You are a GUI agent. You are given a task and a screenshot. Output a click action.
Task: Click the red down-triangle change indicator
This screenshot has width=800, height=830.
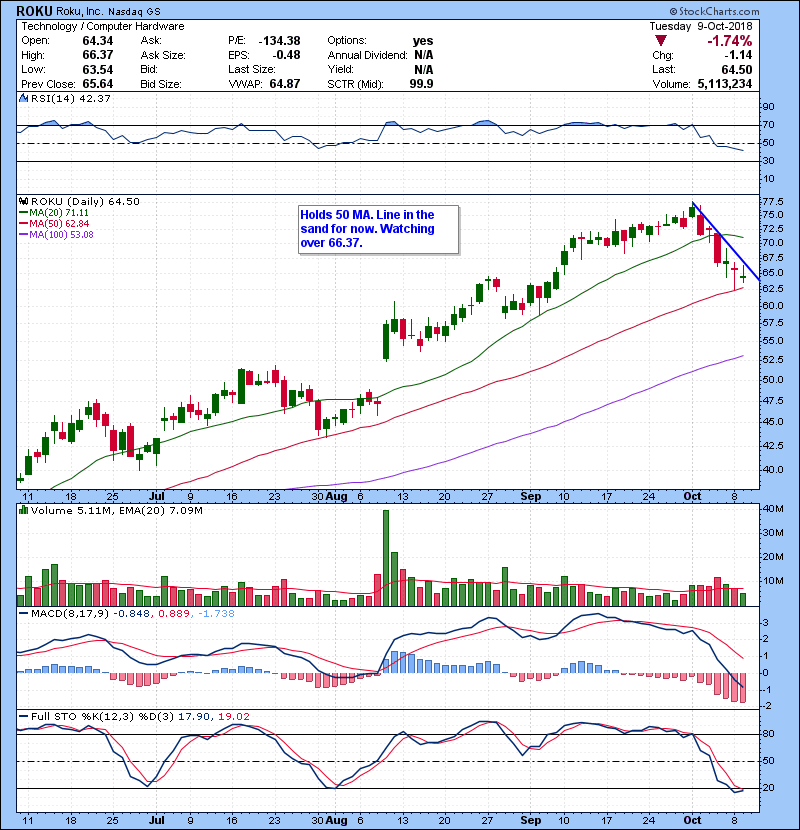661,41
